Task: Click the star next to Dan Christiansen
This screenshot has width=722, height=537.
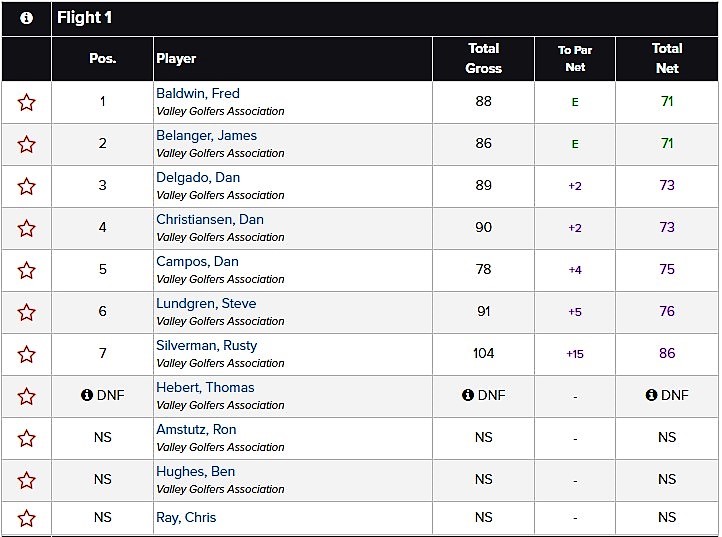Action: pos(26,228)
